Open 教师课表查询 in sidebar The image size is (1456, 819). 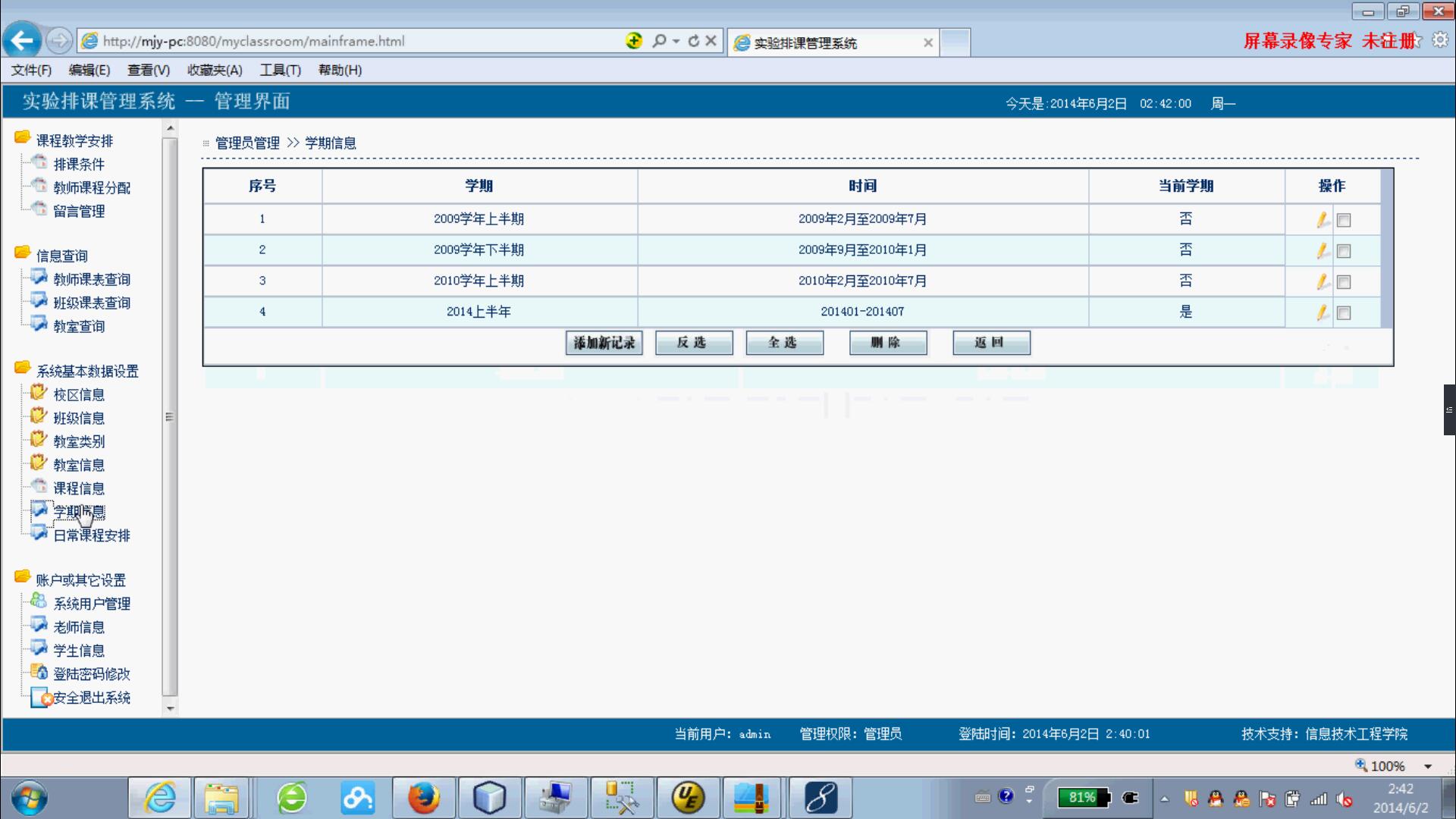(x=92, y=280)
